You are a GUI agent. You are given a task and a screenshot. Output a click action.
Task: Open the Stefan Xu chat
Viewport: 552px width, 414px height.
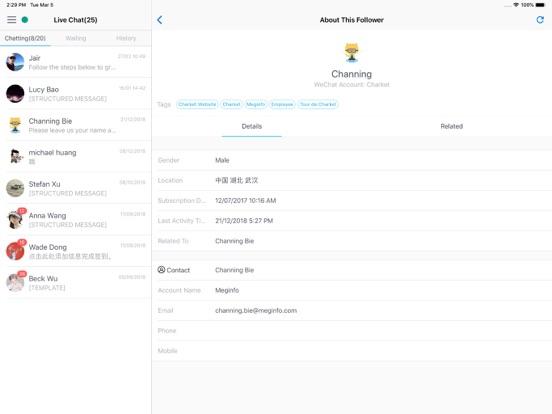click(x=76, y=188)
